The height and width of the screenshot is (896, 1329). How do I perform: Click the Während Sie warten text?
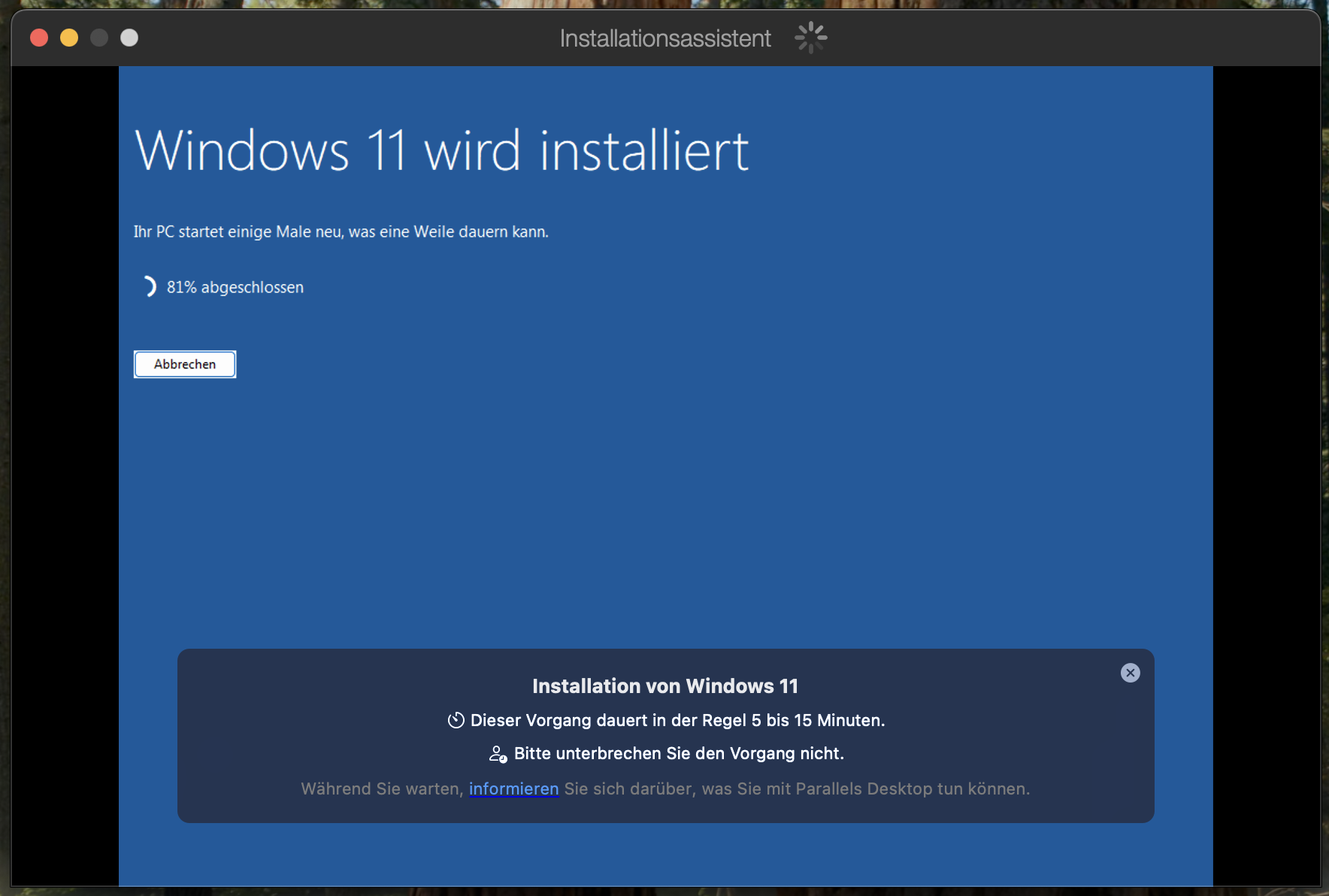pos(382,789)
